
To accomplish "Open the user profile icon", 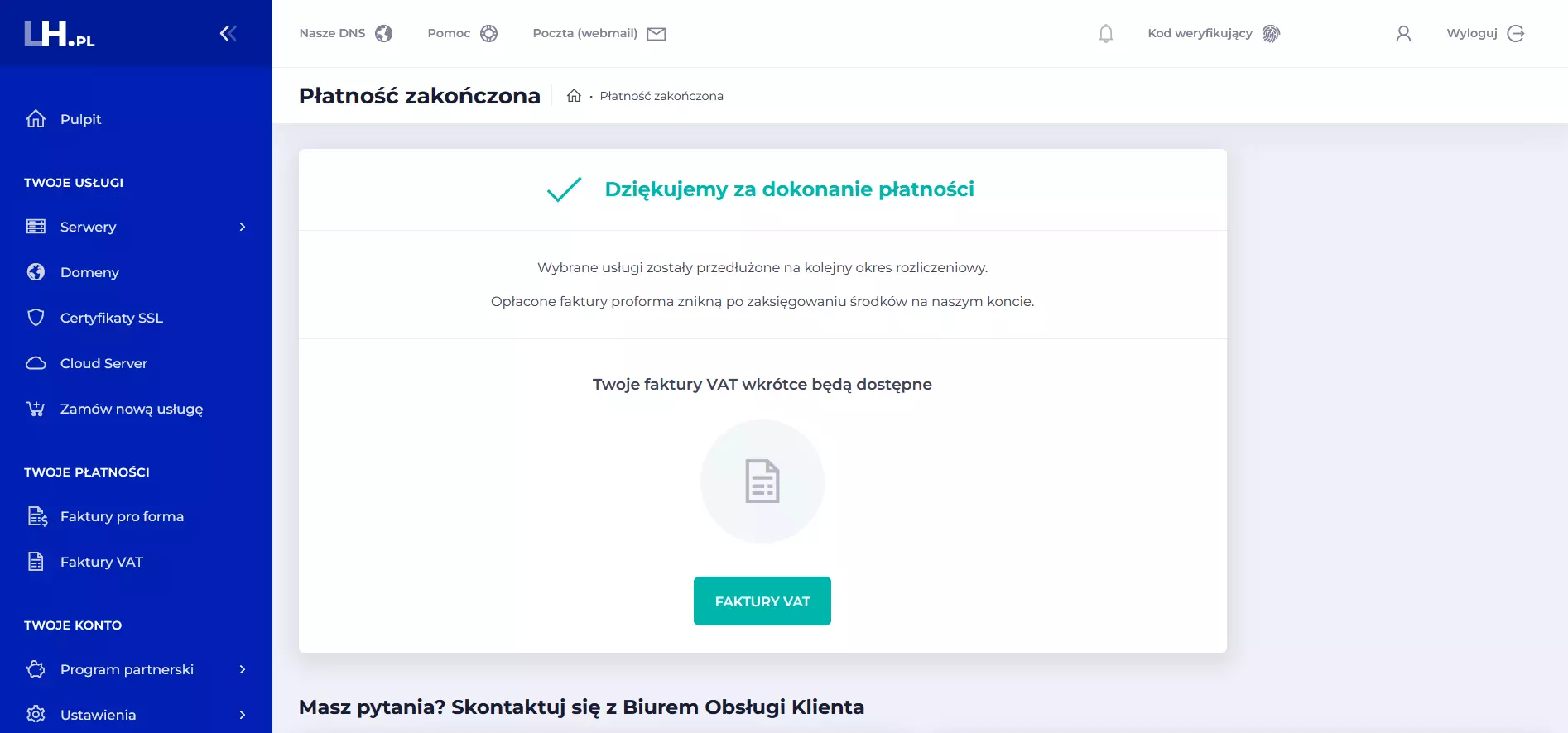I will 1403,33.
